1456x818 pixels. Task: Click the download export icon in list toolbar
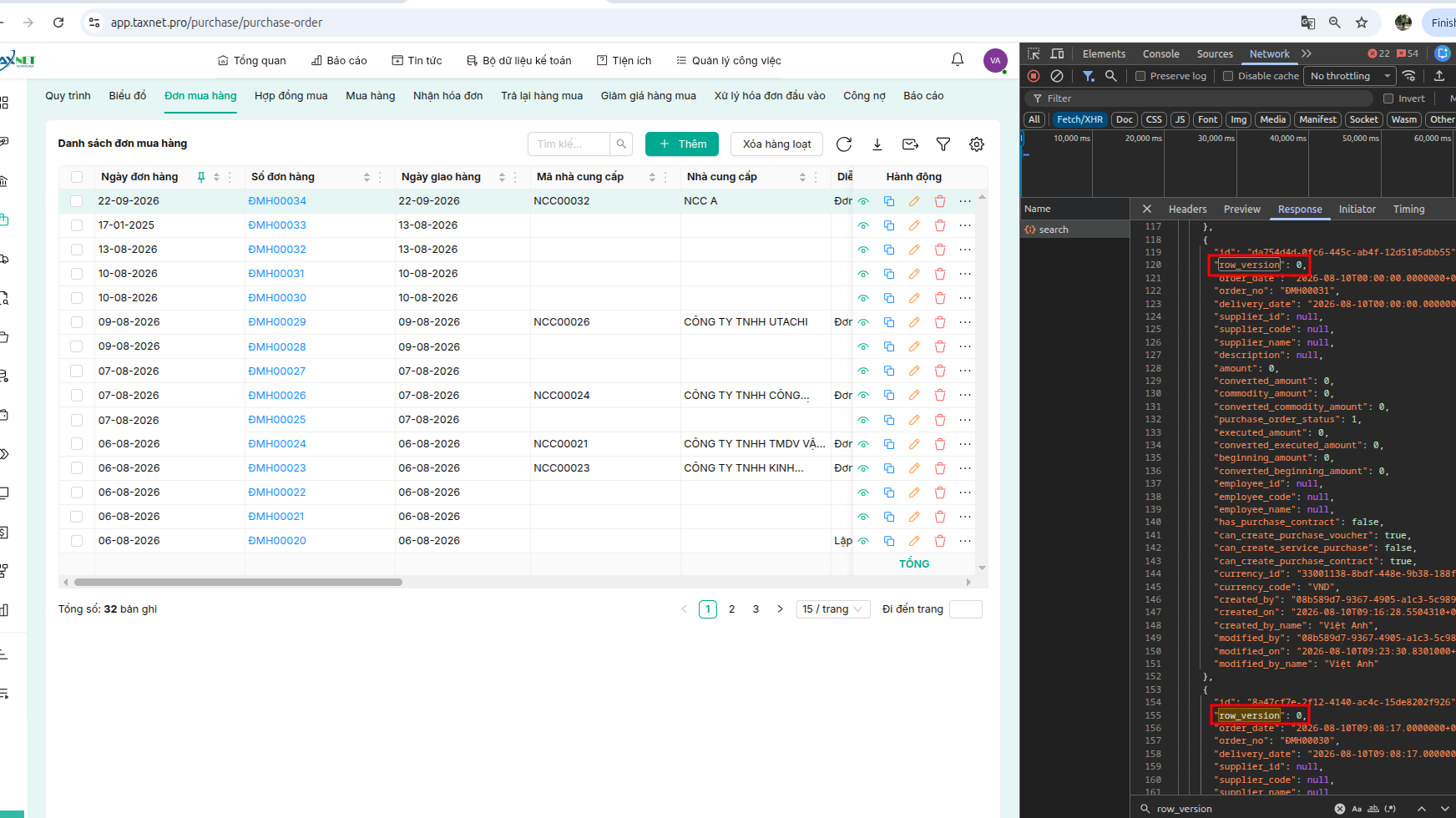(877, 144)
